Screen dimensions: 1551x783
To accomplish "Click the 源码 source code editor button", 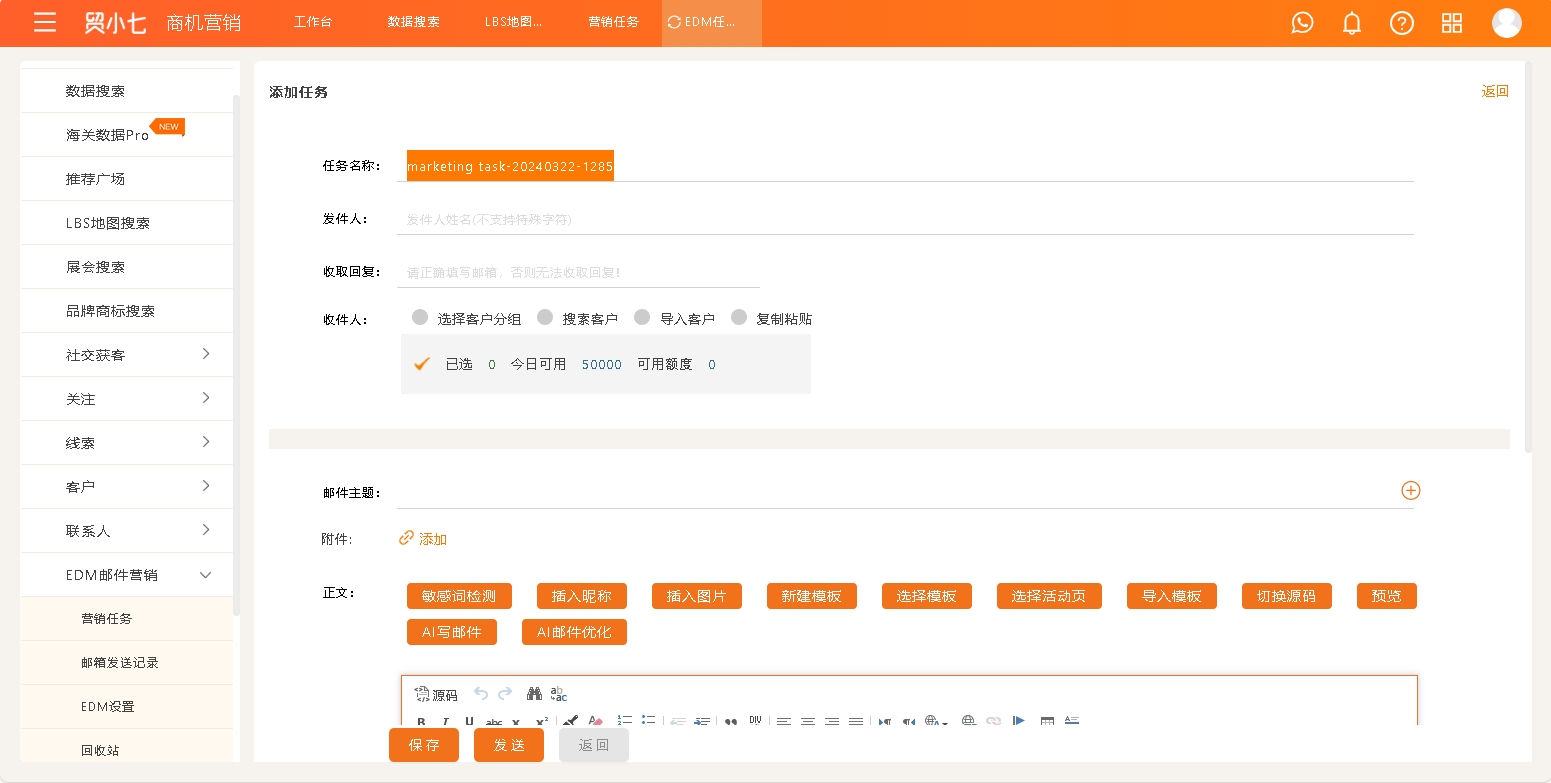I will click(436, 694).
